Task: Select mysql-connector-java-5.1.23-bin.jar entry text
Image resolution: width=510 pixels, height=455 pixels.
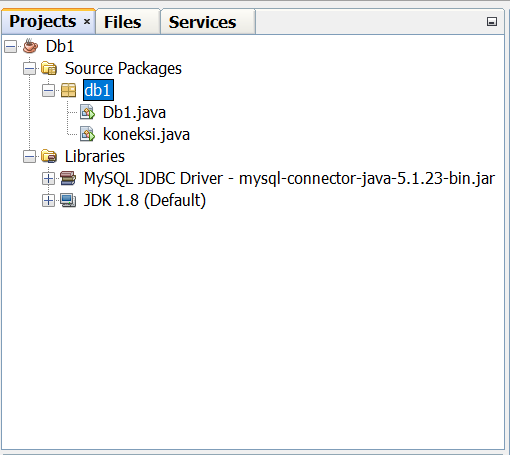Action: [289, 178]
